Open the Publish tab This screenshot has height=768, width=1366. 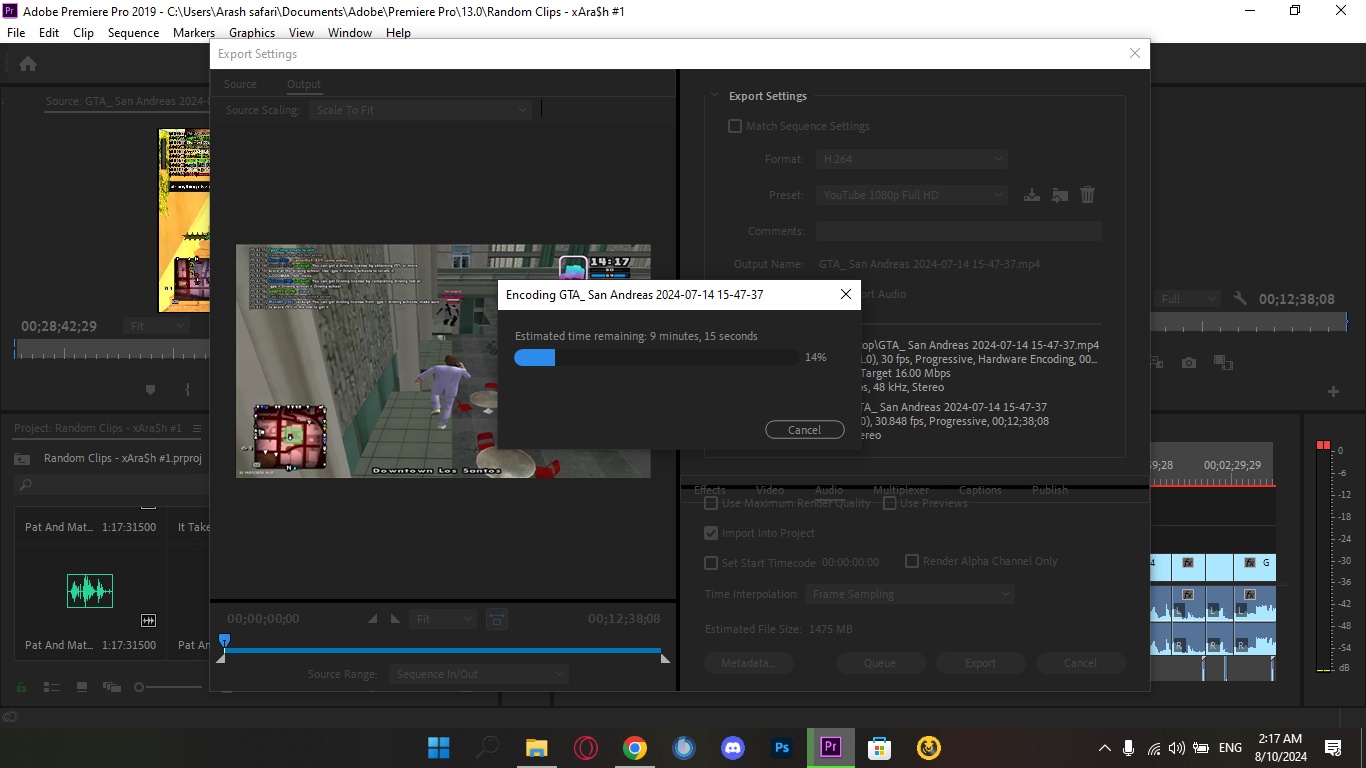pos(1050,490)
